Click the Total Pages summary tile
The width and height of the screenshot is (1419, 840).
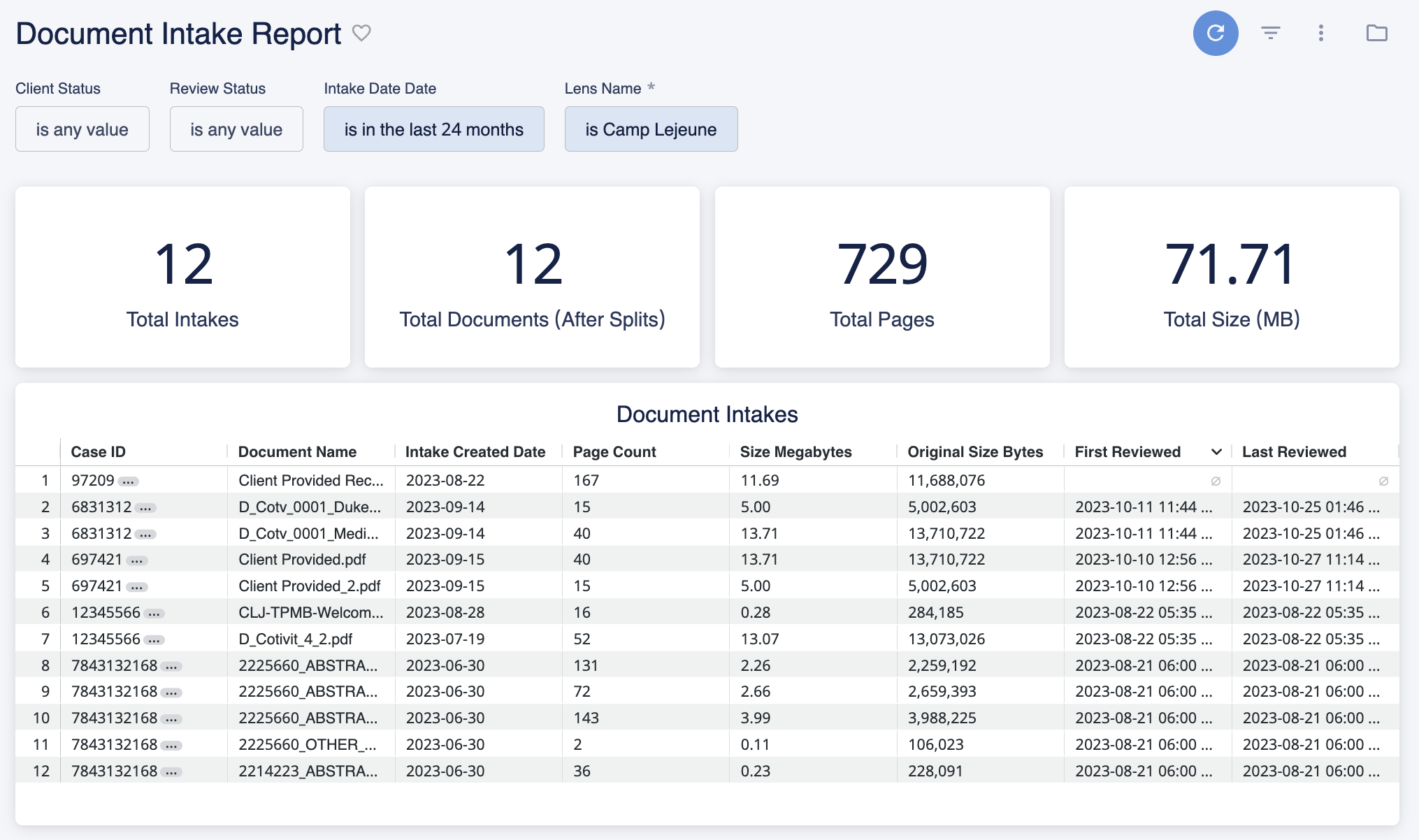(882, 277)
